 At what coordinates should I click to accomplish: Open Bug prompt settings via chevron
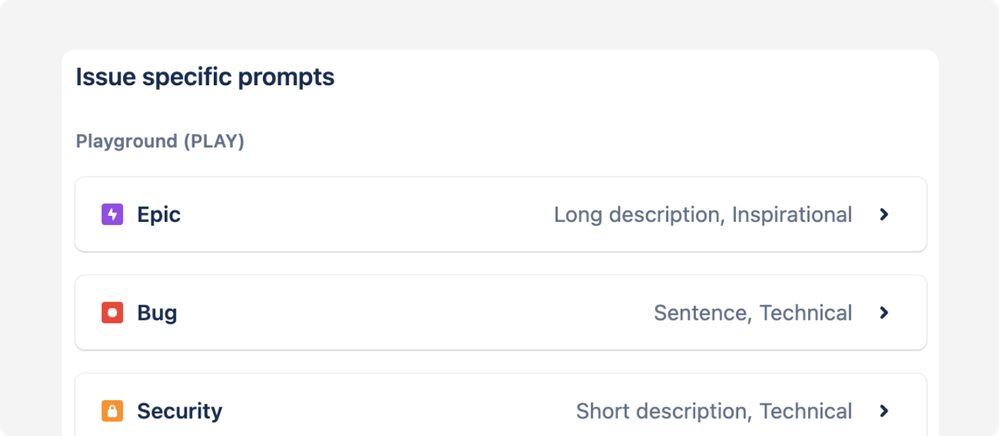(x=884, y=313)
